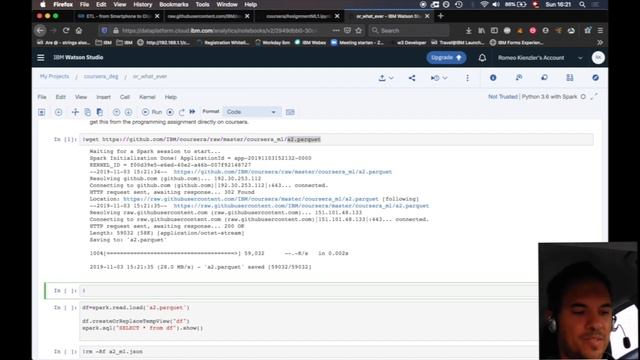Open the Workday ibm bookmark
This screenshot has height=360, width=640.
pyautogui.click(x=272, y=42)
